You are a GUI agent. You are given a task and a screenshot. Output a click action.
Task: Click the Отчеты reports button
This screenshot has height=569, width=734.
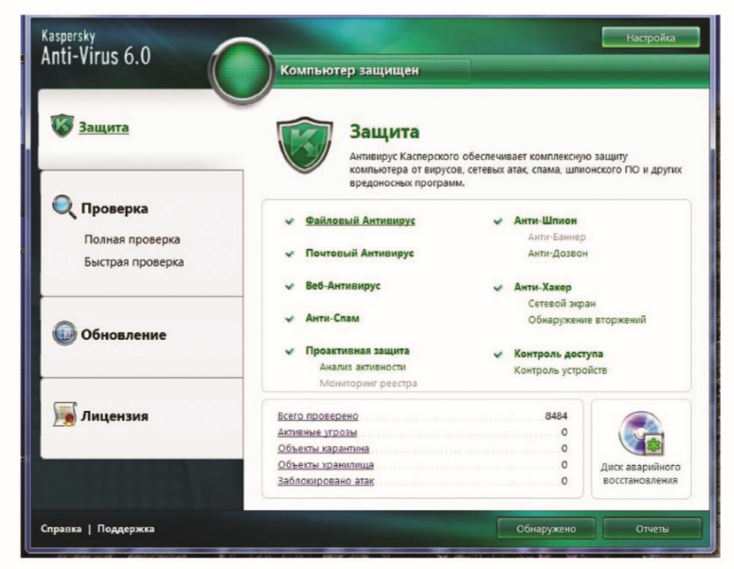click(652, 529)
